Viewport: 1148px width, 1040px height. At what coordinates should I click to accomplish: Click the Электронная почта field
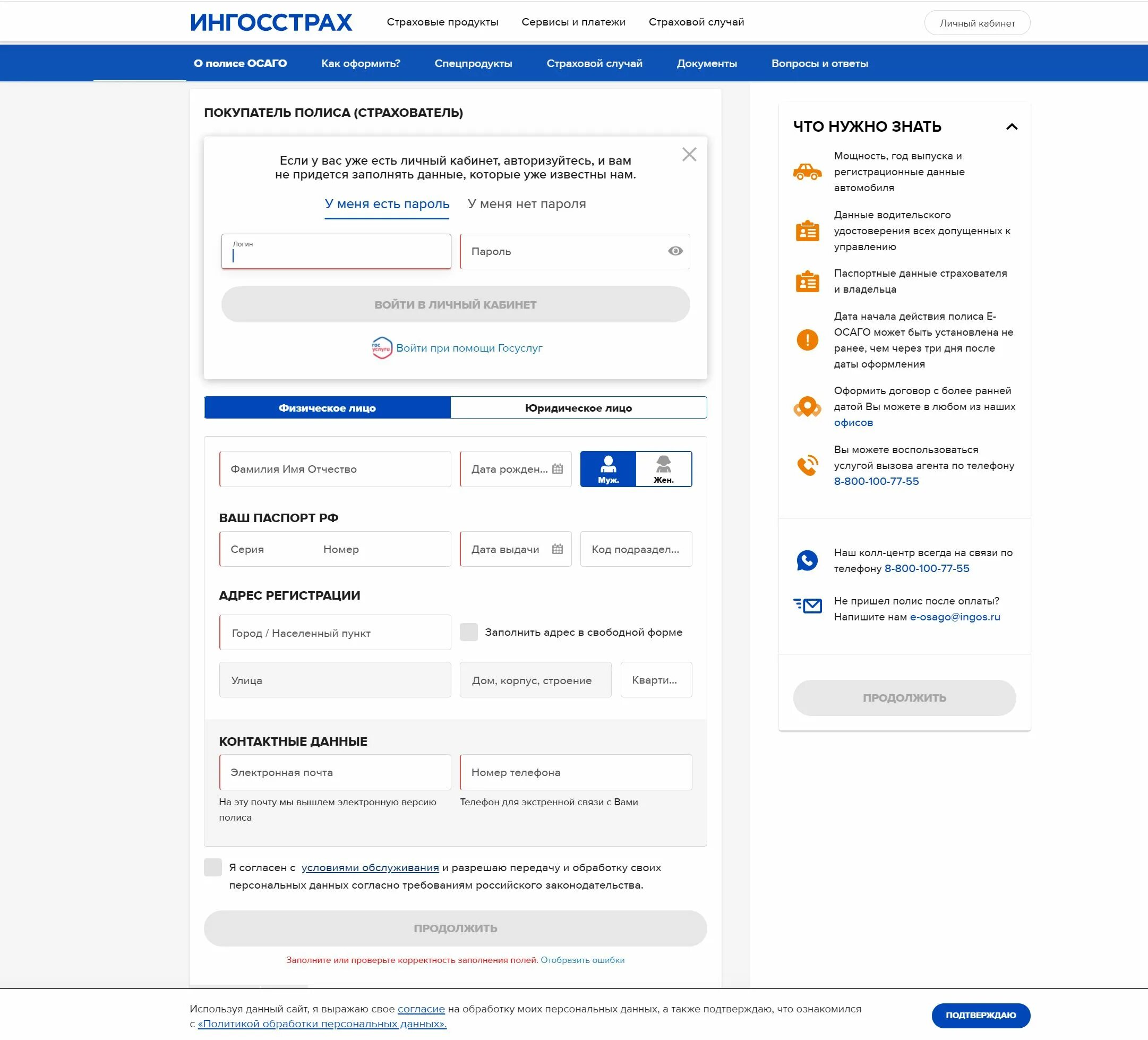[335, 772]
